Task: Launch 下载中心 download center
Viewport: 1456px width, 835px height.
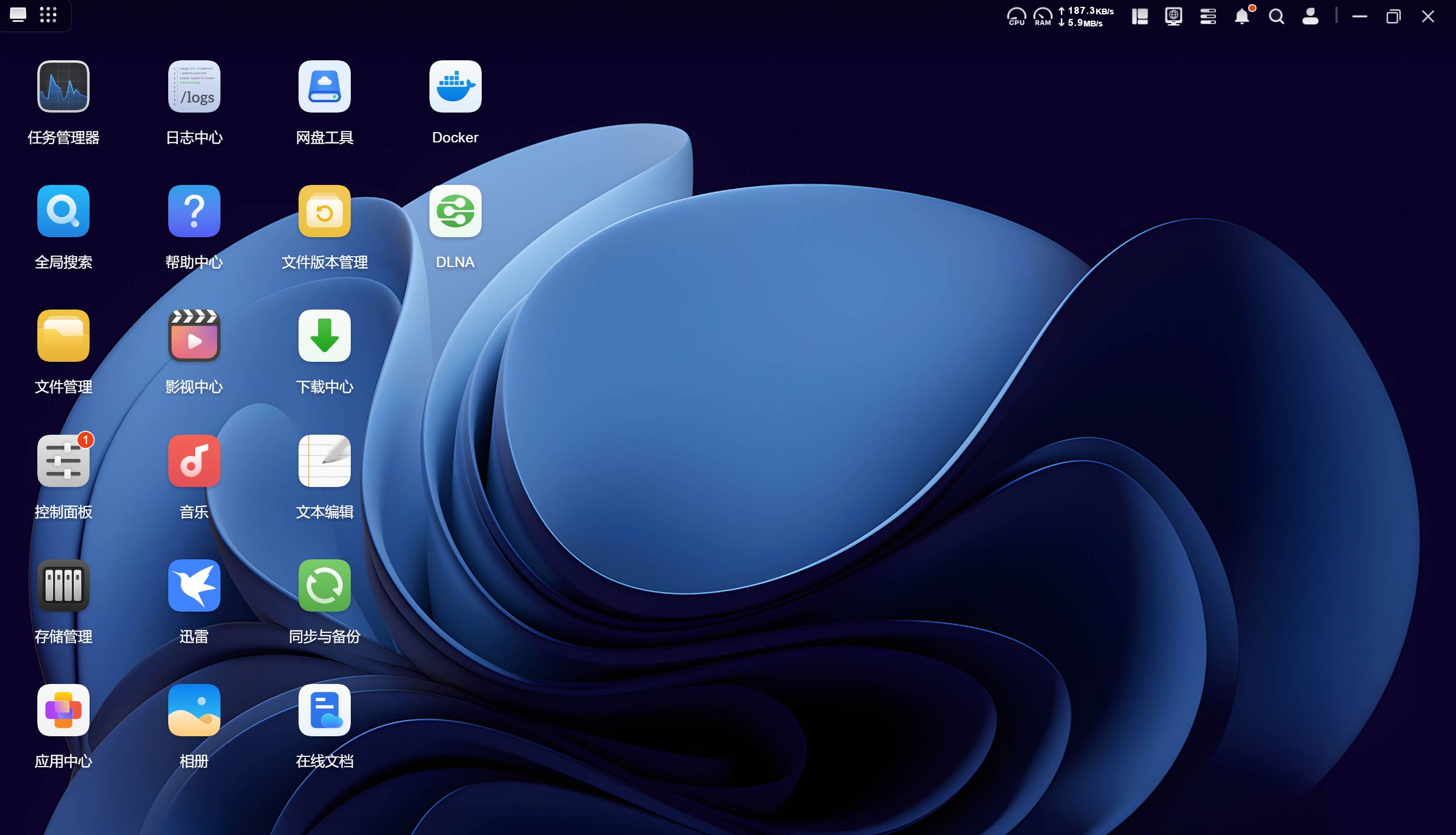Action: pyautogui.click(x=324, y=336)
